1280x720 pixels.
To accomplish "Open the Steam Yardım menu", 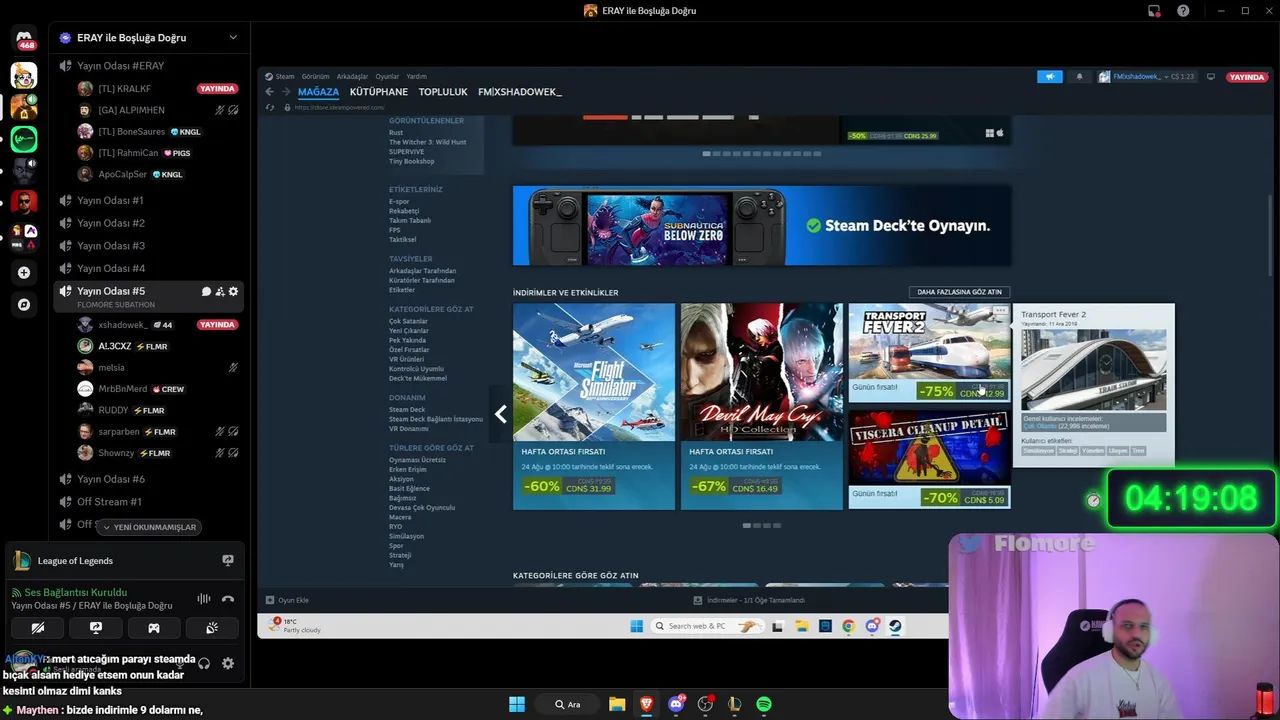I will 416,77.
